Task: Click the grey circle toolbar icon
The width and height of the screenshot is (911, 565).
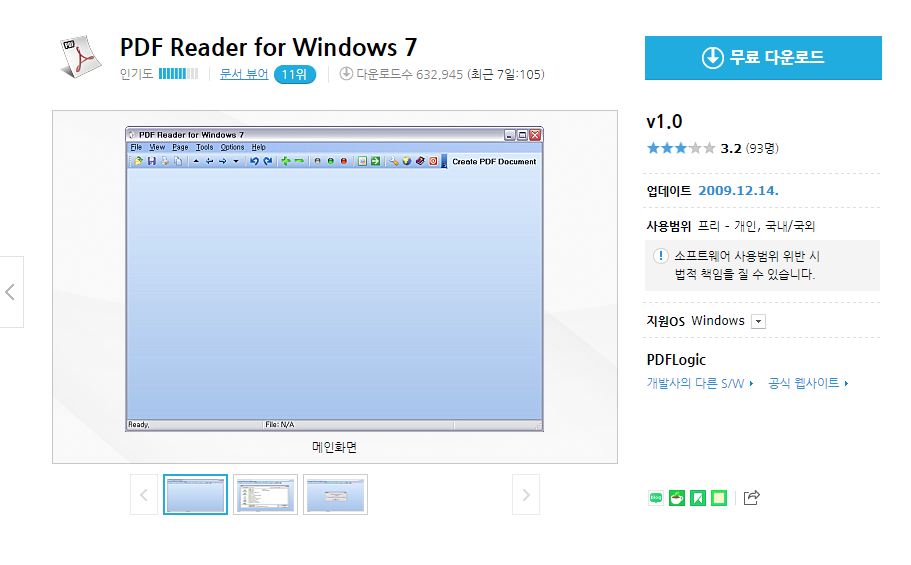Action: click(317, 161)
